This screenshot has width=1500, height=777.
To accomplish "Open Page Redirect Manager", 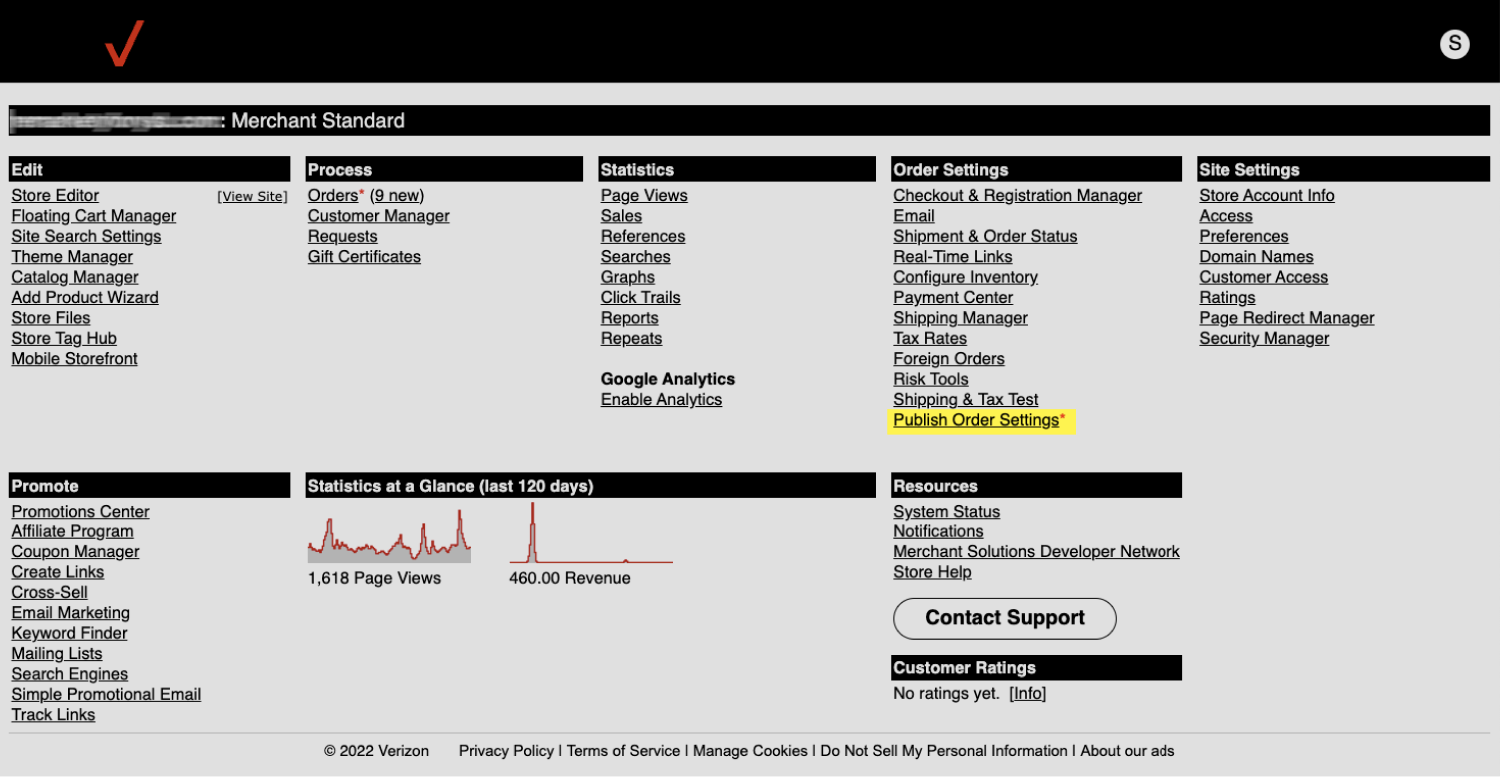I will coord(1287,318).
